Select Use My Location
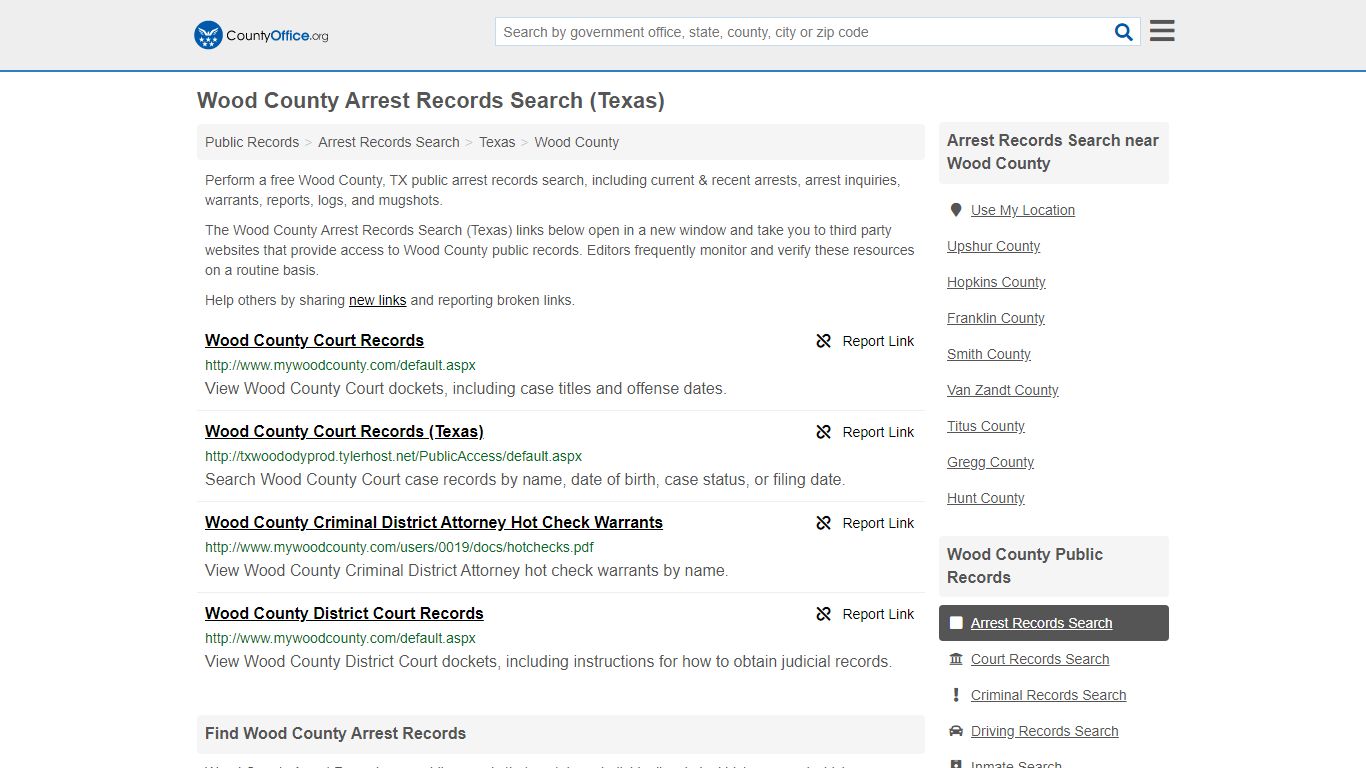1366x768 pixels. tap(1023, 210)
